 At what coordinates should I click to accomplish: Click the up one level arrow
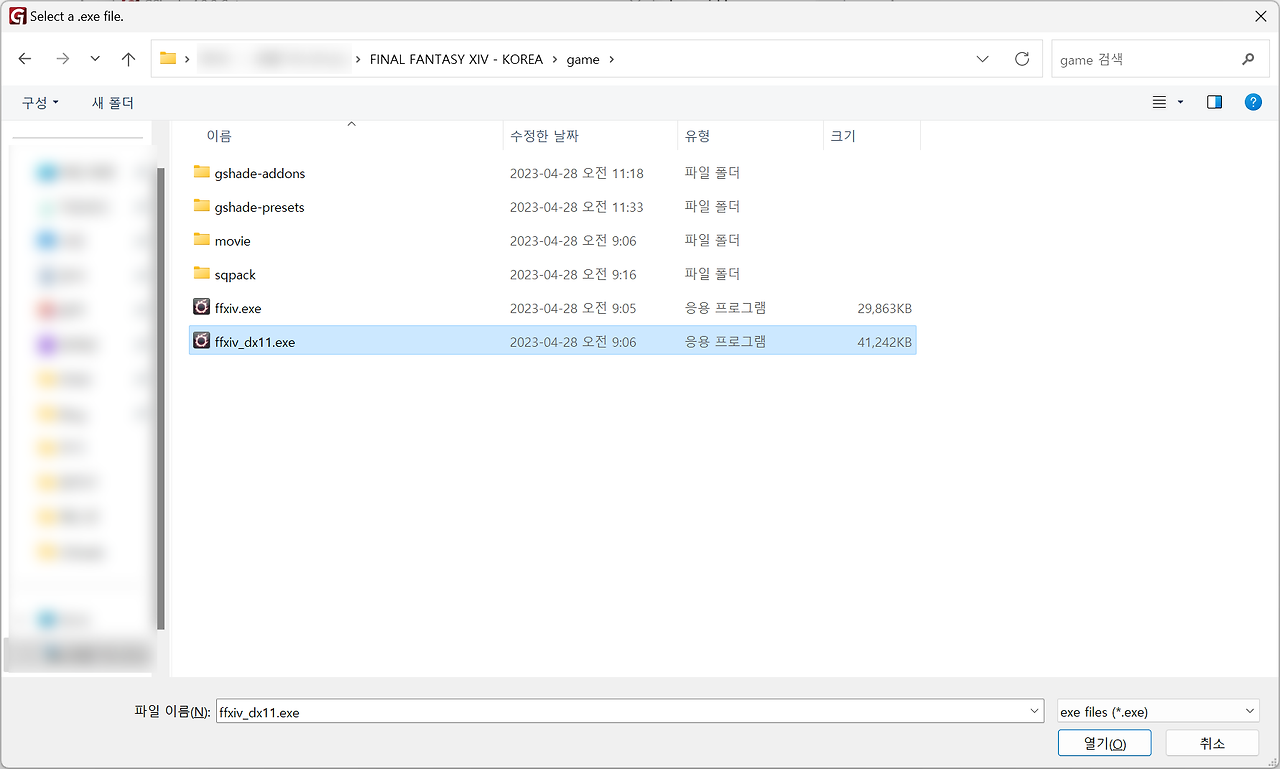click(x=128, y=59)
